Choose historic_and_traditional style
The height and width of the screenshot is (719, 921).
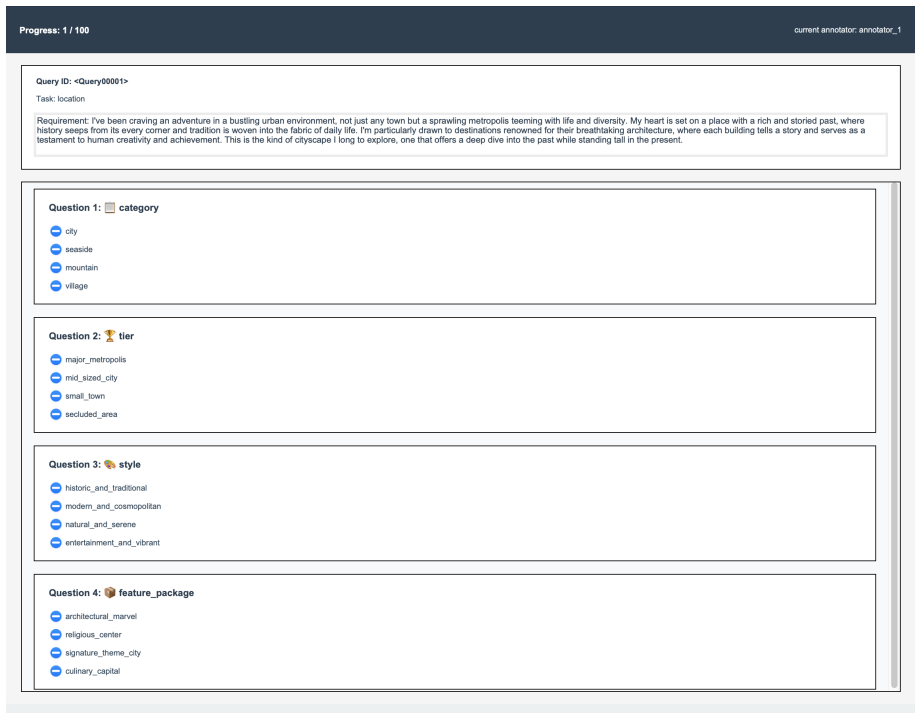coord(56,488)
